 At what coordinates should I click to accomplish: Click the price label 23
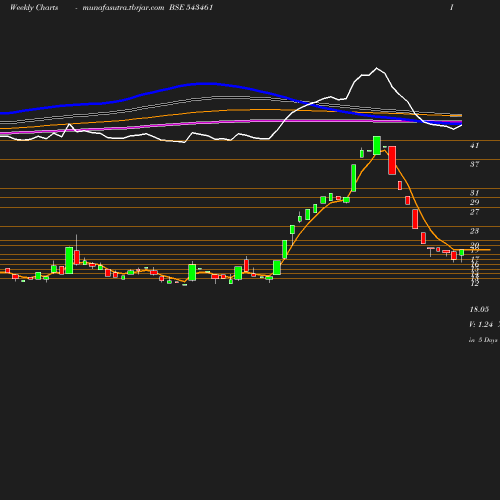click(474, 231)
